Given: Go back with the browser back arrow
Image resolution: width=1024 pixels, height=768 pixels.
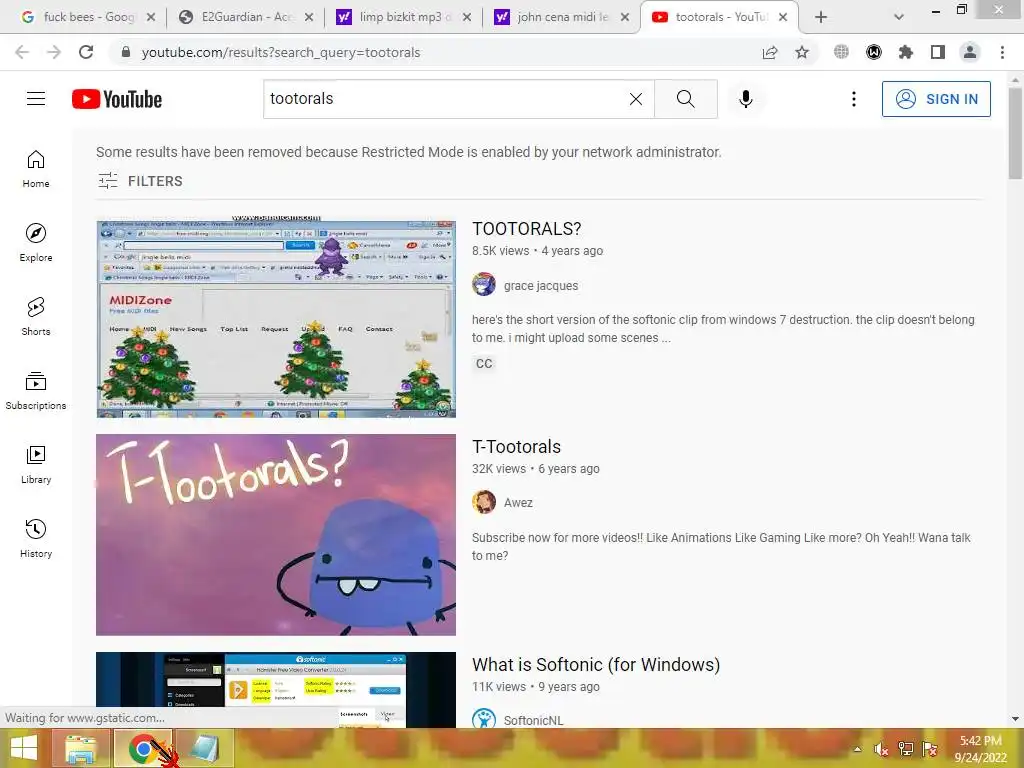Looking at the screenshot, I should coord(22,52).
